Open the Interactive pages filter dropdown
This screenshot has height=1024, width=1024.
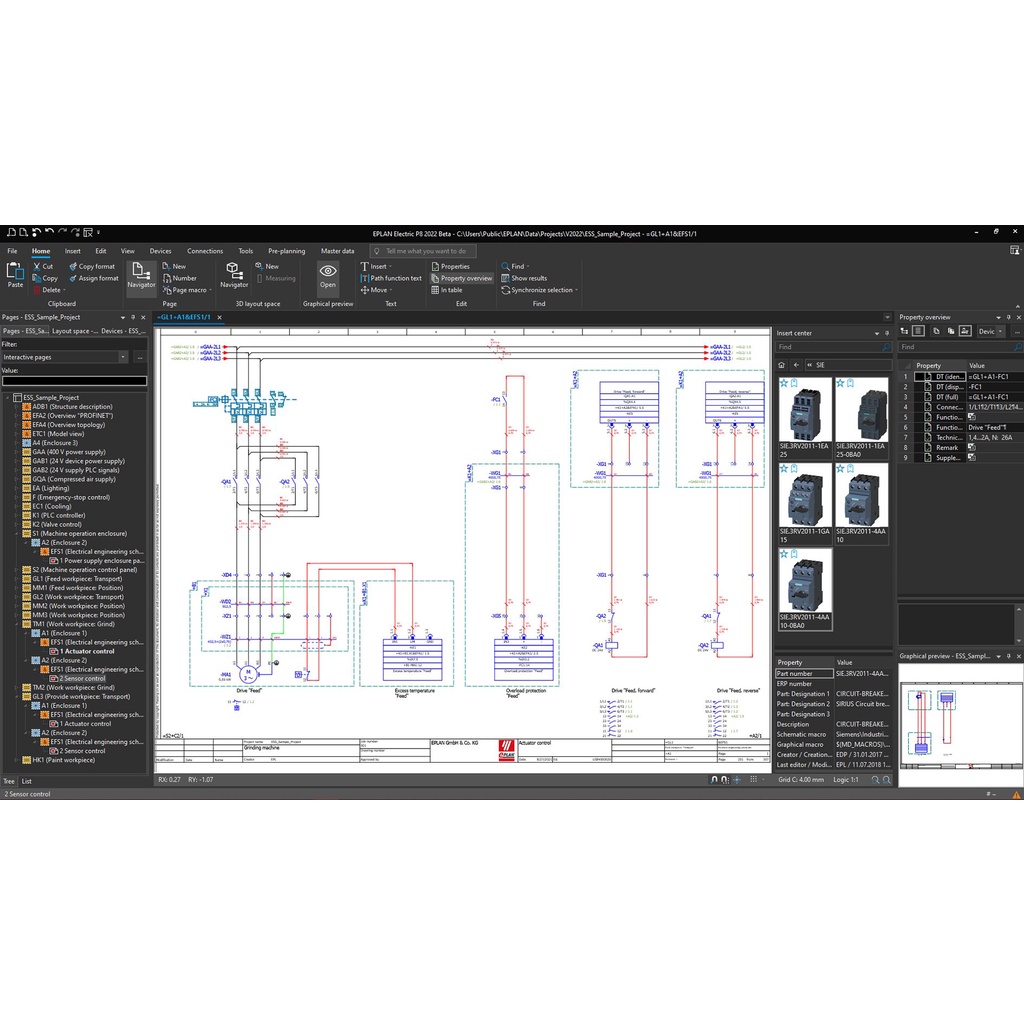(x=123, y=357)
